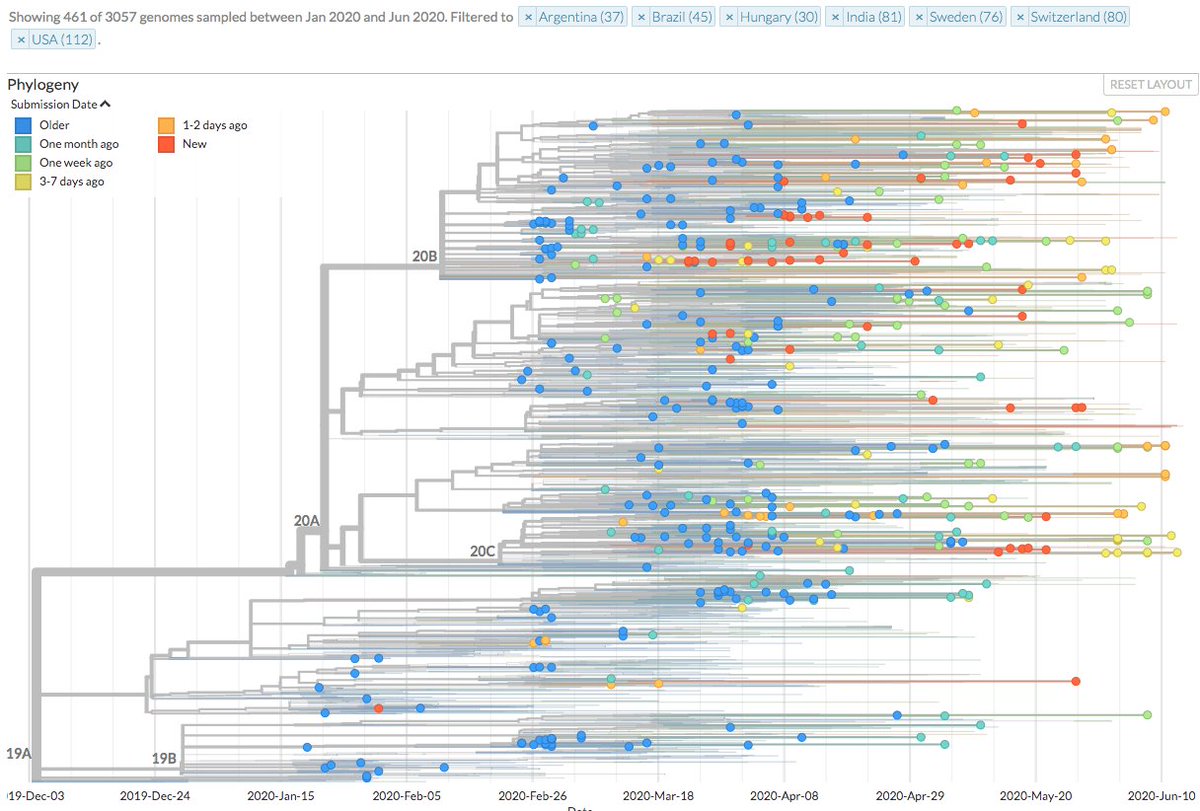Select the One month ago legend swatch

(21, 145)
